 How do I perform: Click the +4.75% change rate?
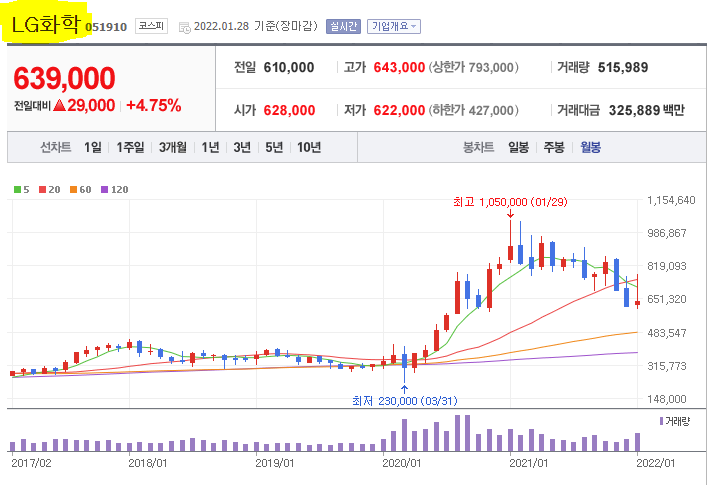(153, 105)
